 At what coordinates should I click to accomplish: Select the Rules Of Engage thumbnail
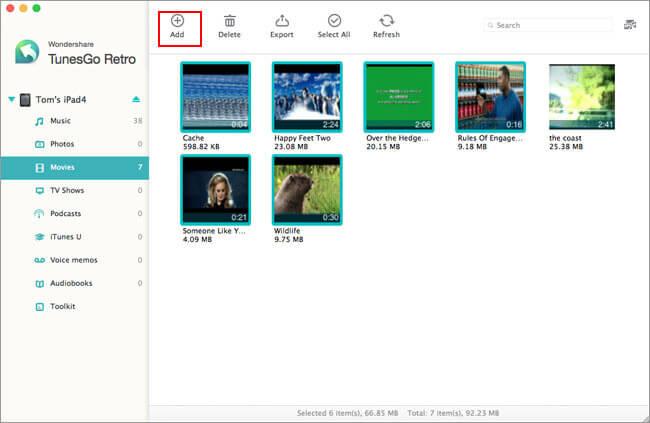tap(490, 97)
